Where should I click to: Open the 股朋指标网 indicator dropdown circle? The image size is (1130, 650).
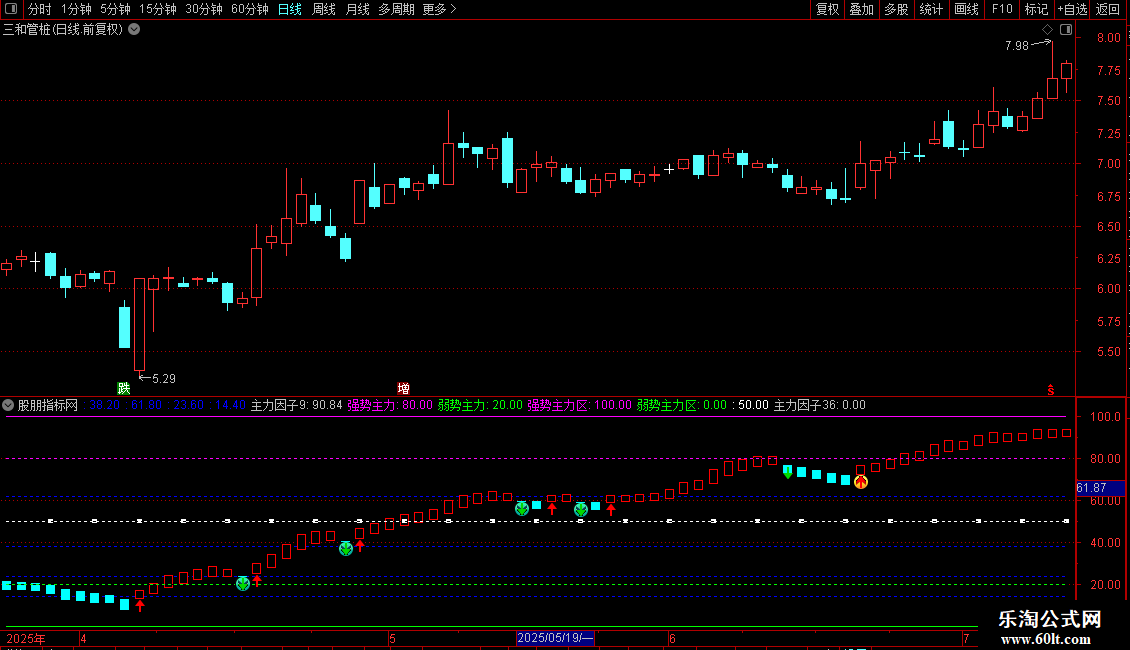pyautogui.click(x=8, y=405)
